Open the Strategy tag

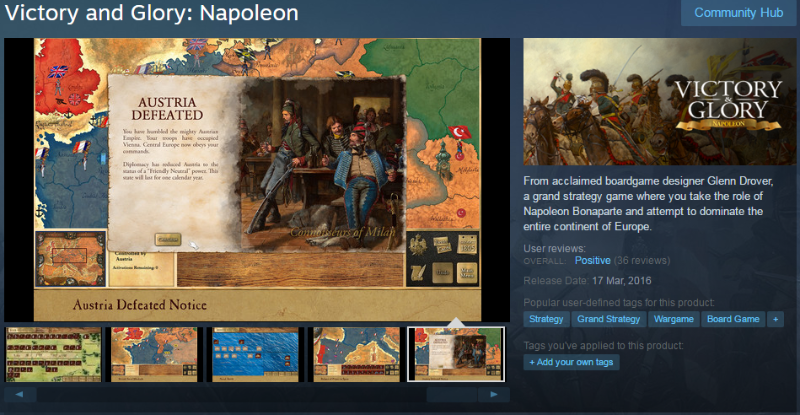click(x=546, y=319)
